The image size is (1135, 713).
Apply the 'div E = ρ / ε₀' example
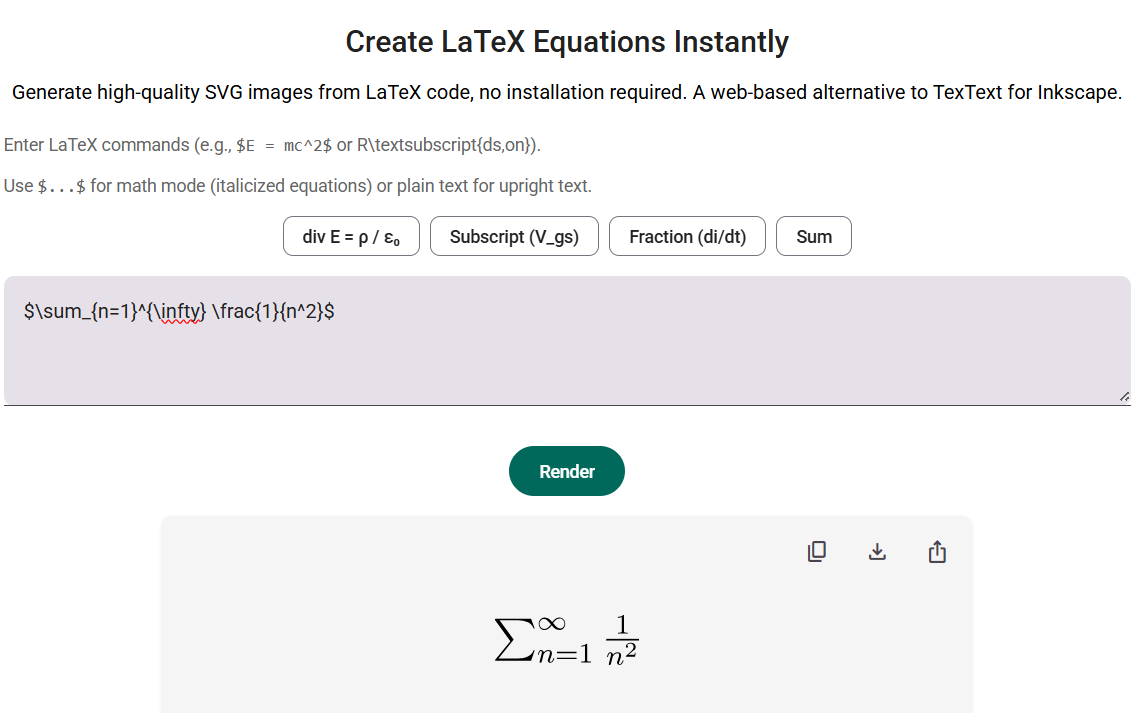click(351, 236)
